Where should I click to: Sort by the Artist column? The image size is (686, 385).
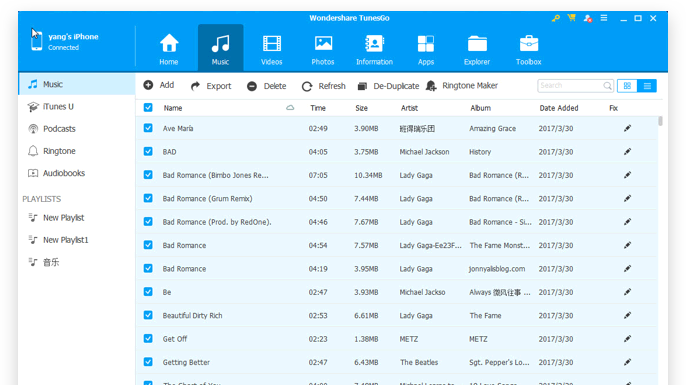click(x=410, y=108)
